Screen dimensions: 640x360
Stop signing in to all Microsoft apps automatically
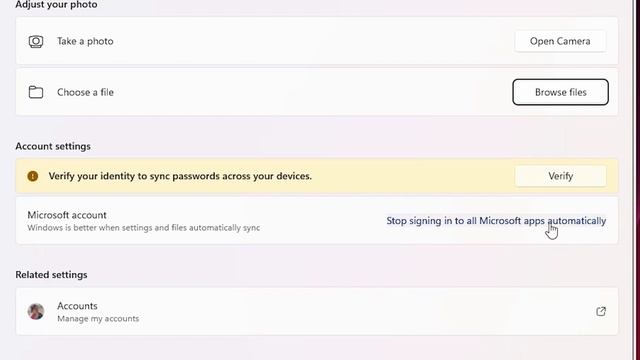pos(496,221)
